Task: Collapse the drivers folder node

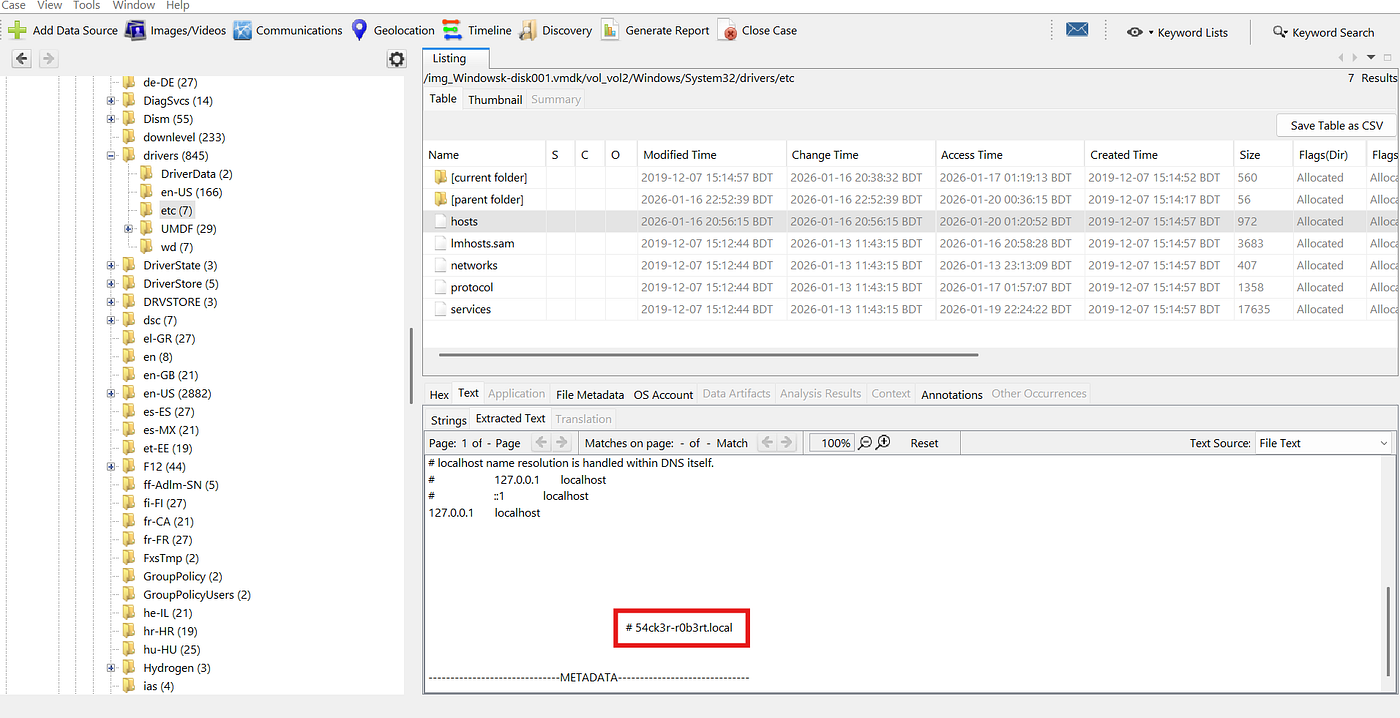Action: pyautogui.click(x=112, y=156)
